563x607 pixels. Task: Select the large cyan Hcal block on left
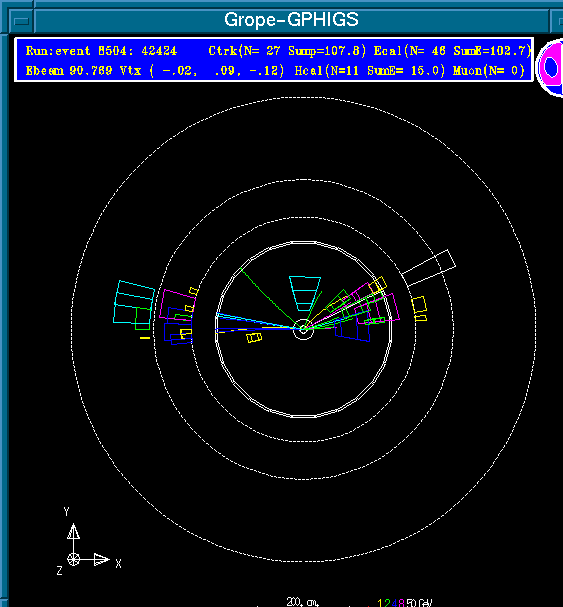click(x=134, y=302)
